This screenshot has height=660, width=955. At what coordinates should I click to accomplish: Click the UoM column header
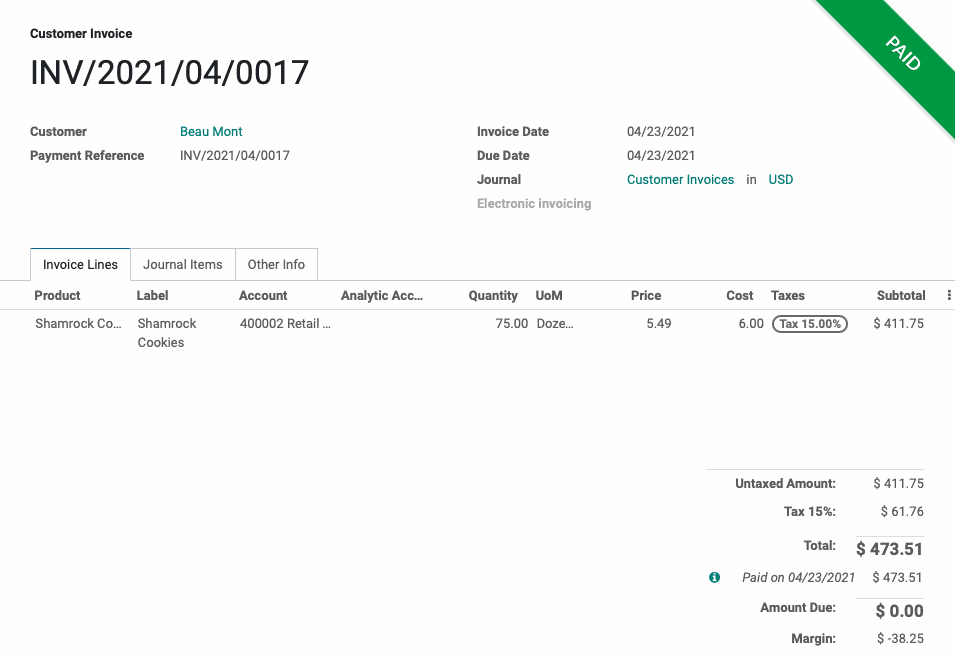[x=549, y=295]
